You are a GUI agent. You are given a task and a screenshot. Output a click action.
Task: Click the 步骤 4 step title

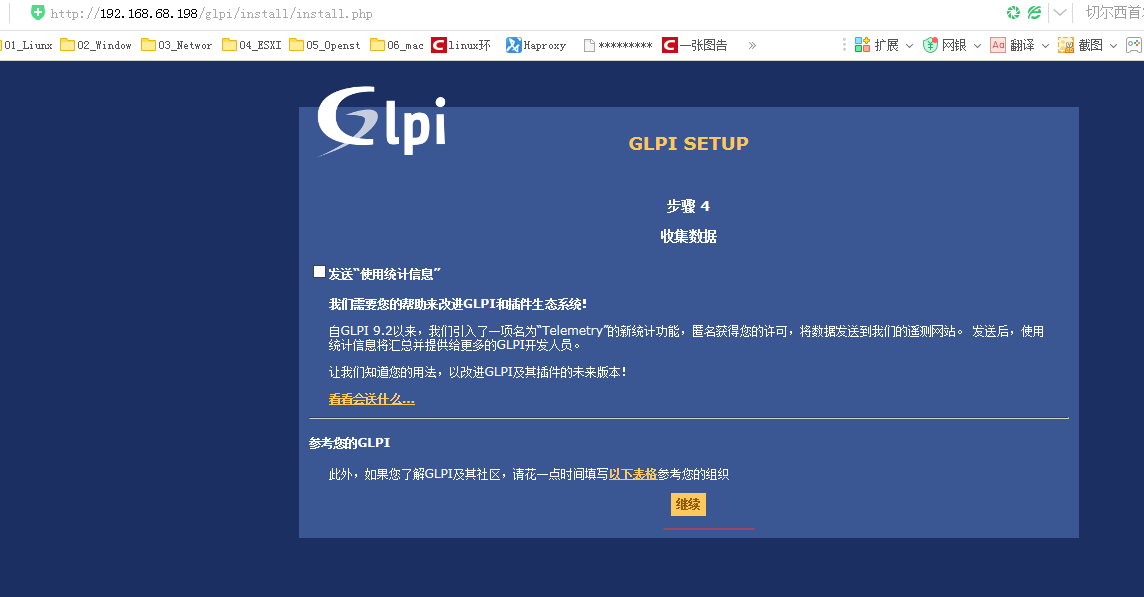(688, 207)
